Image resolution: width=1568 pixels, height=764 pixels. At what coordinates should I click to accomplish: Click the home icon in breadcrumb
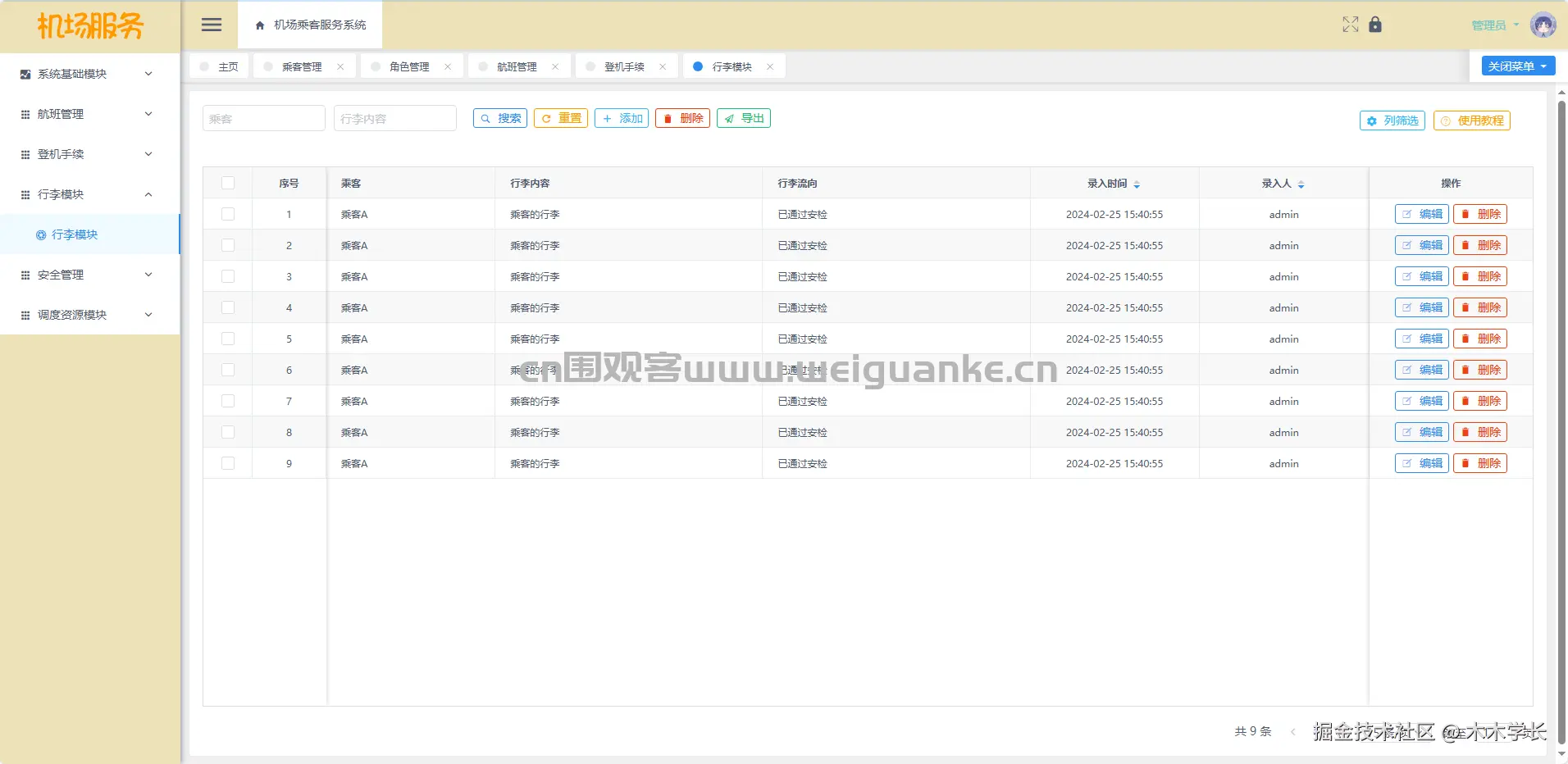[260, 25]
